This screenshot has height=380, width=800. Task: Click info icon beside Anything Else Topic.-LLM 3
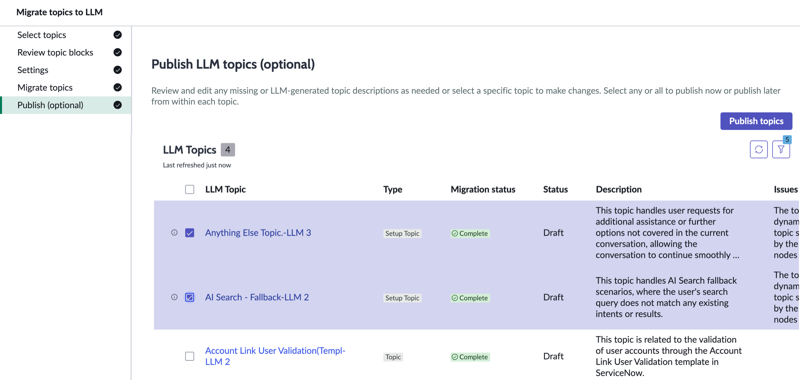174,233
